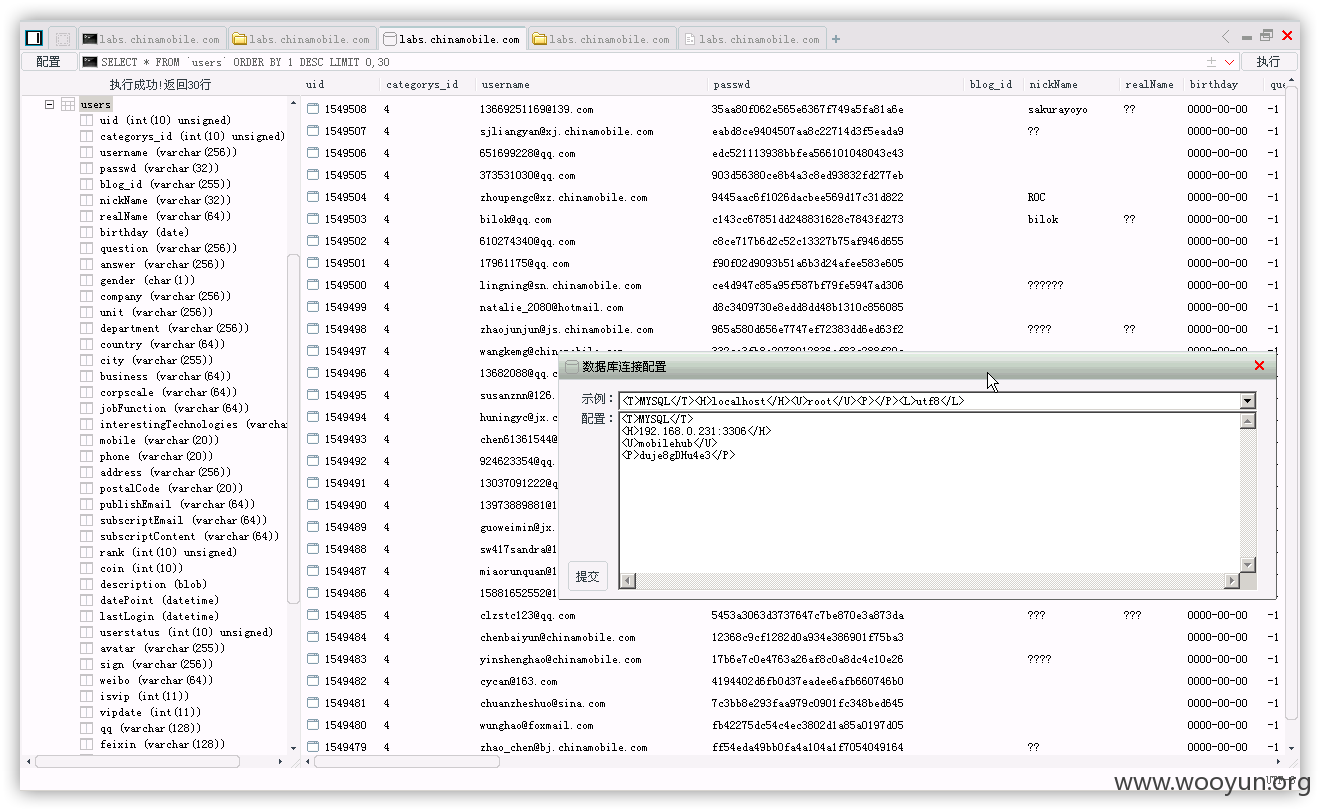This screenshot has height=811, width=1320.
Task: Pick the record icon for uid 1549483
Action: coord(313,659)
